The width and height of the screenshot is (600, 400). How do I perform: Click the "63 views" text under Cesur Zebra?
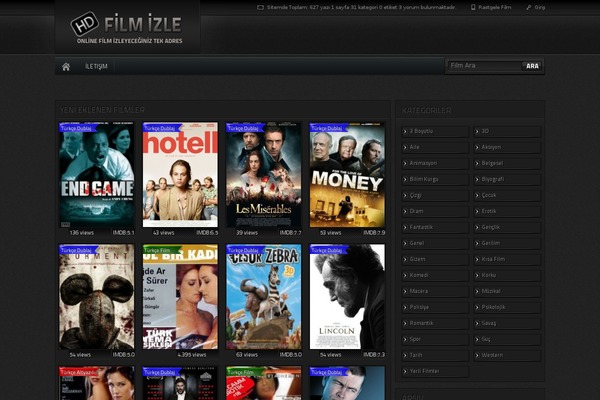[247, 355]
